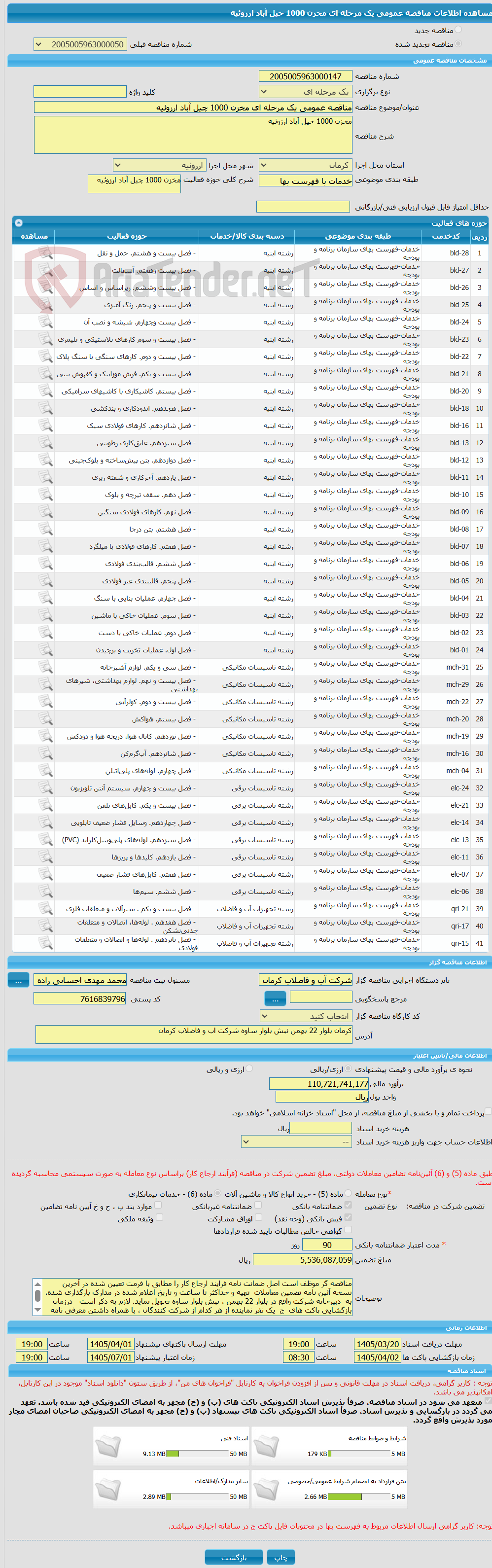This screenshot has width=492, height=1568.
Task: Open view icon for row elc-11
Action: (46, 857)
